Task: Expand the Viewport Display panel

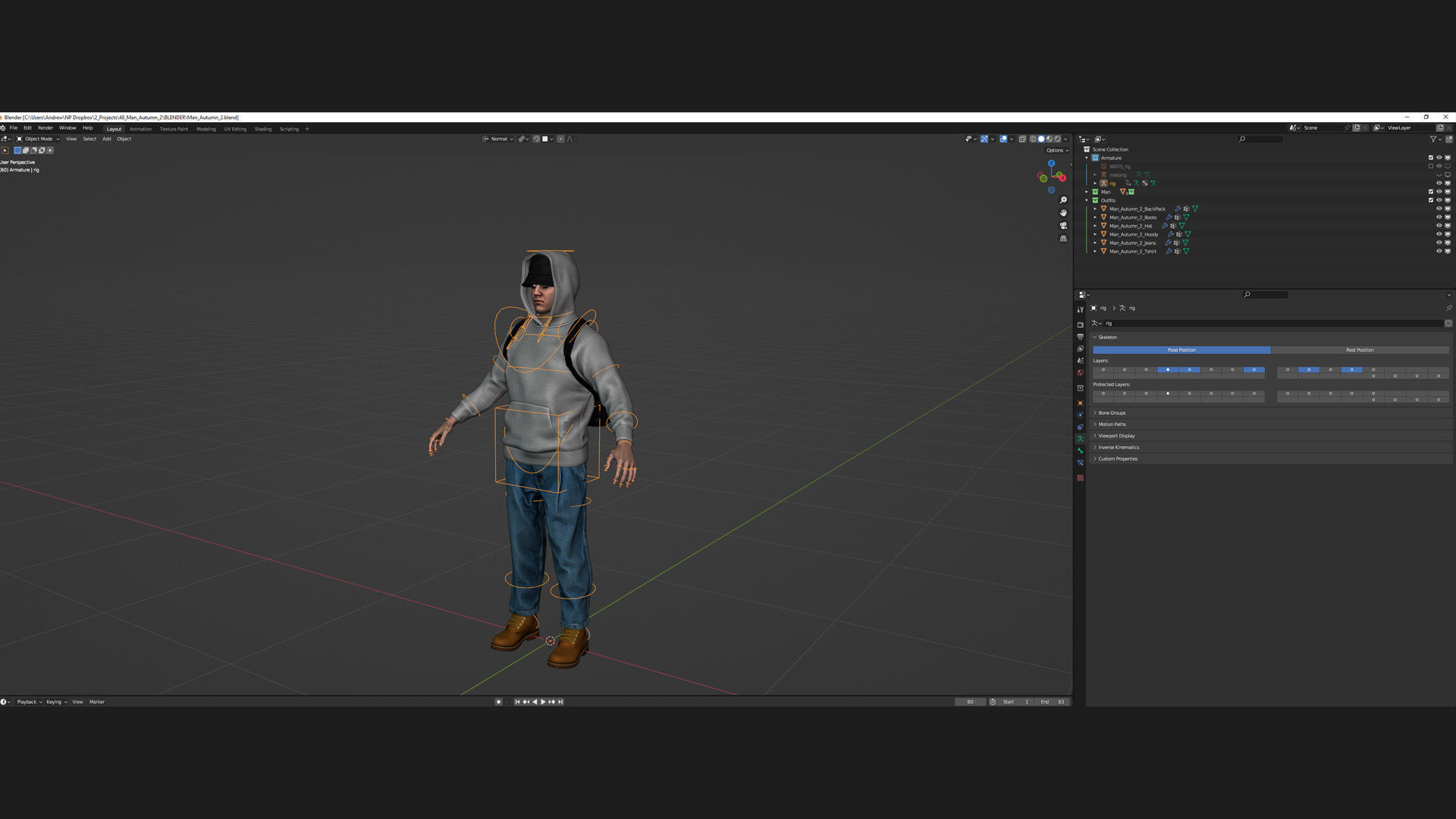Action: (x=1116, y=435)
